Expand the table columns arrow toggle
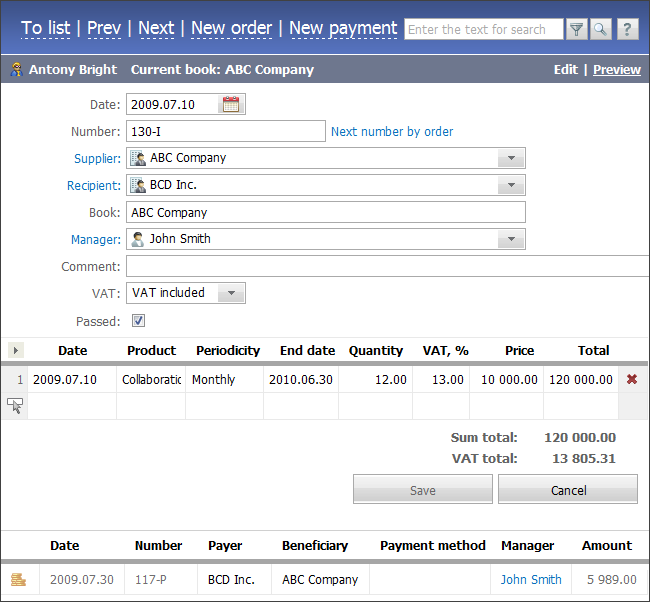 click(x=16, y=350)
